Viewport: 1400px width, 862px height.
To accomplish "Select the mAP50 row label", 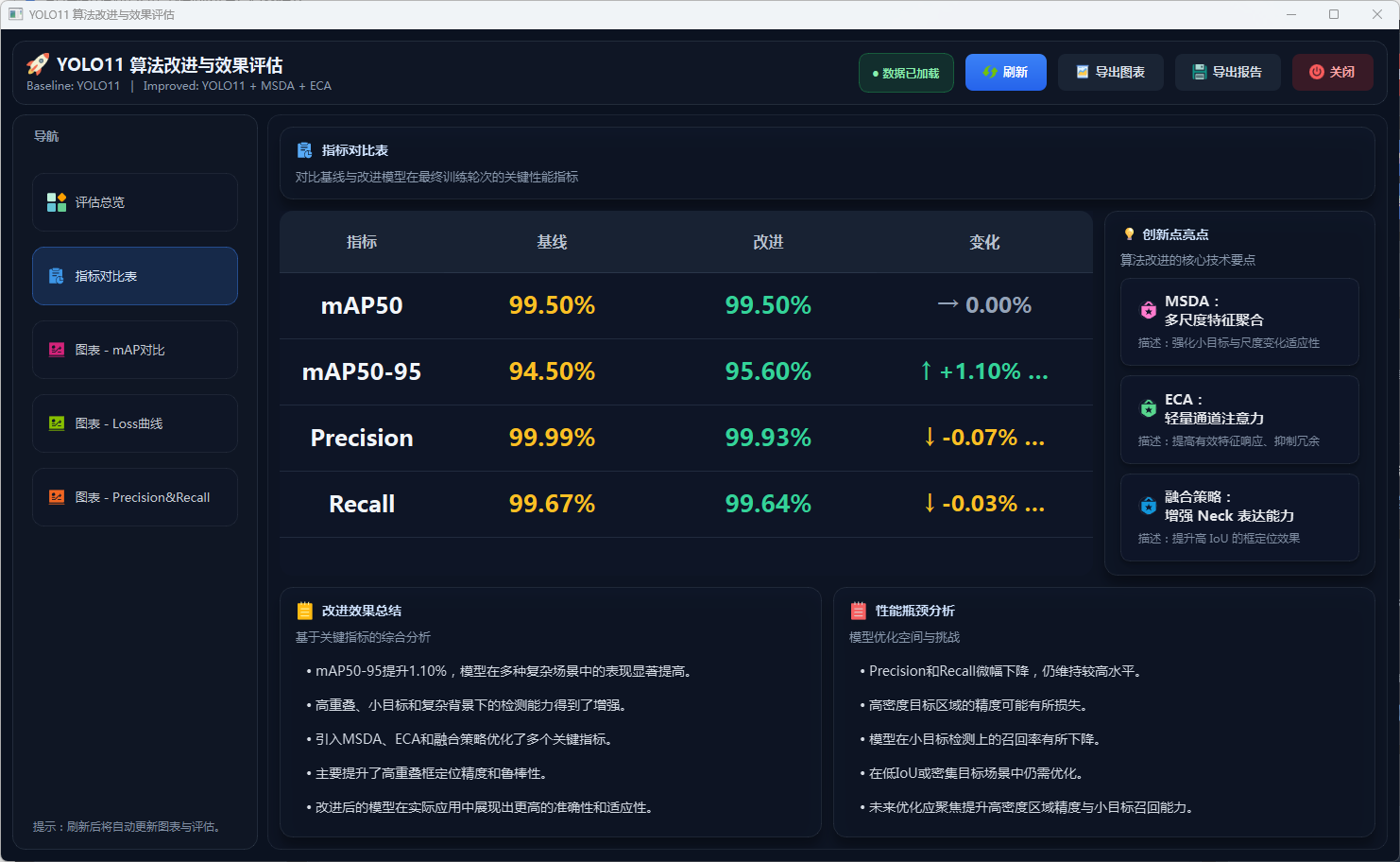I will point(362,305).
